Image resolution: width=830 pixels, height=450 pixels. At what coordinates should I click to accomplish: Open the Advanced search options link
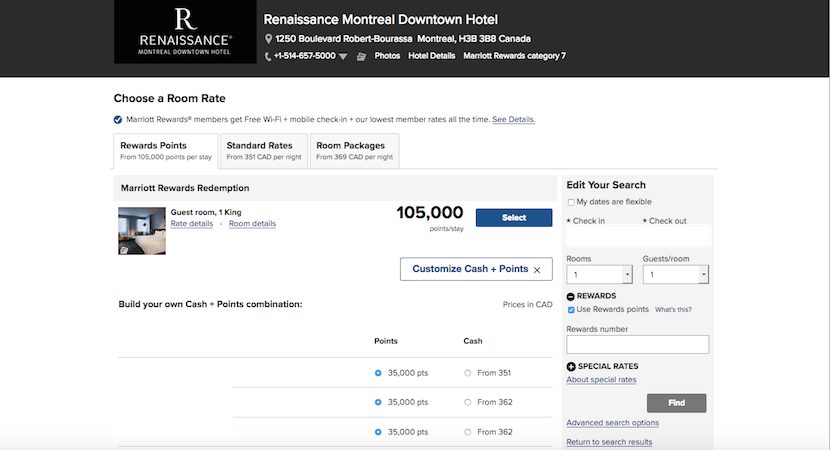point(612,423)
